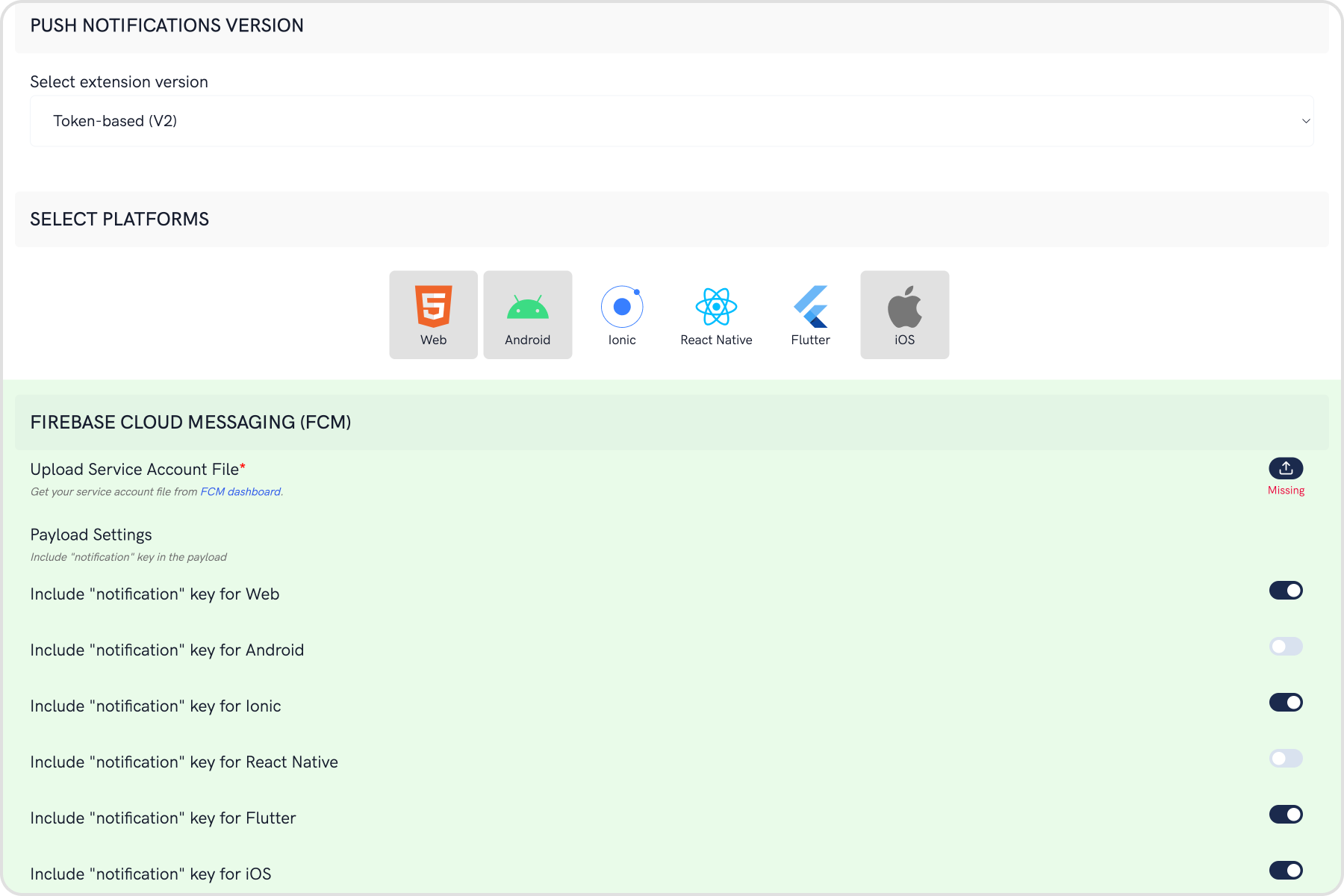Turn off notification key toggle for Ionic
The height and width of the screenshot is (896, 1344).
[x=1286, y=703]
